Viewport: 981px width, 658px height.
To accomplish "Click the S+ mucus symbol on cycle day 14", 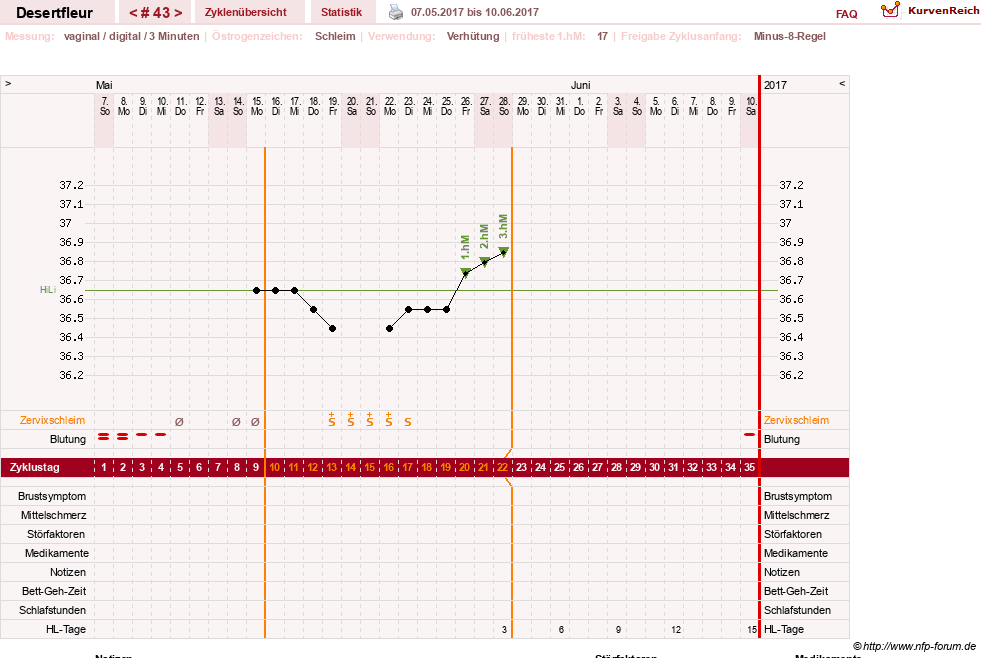I will pos(351,420).
